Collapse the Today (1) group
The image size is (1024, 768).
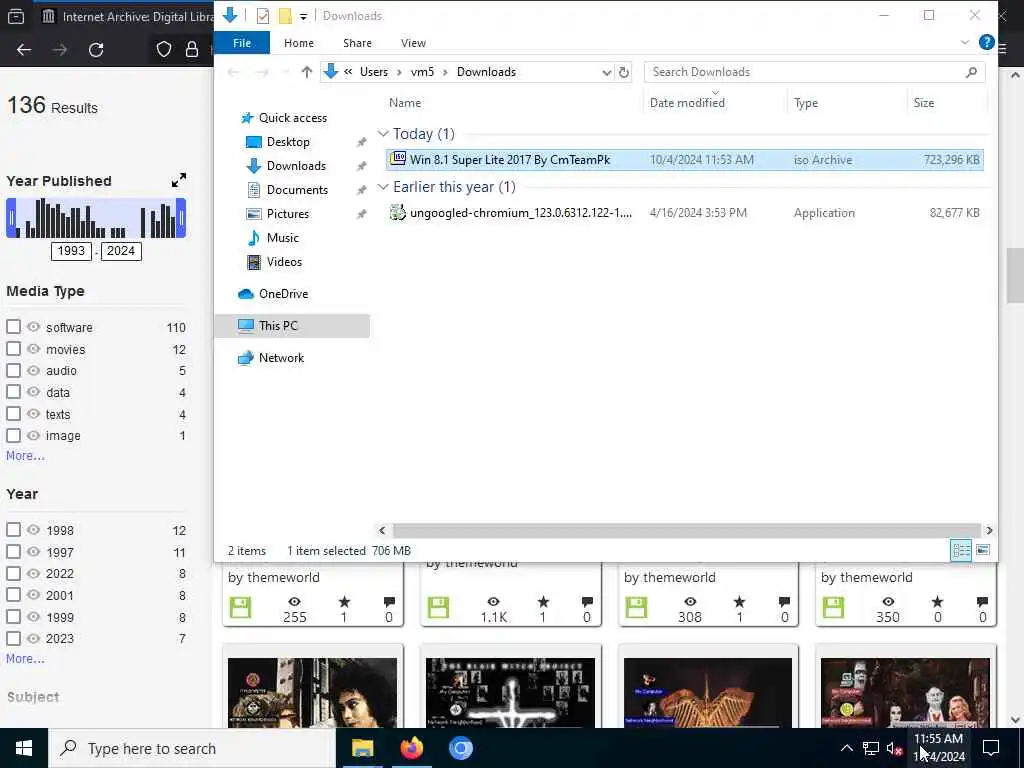click(383, 133)
